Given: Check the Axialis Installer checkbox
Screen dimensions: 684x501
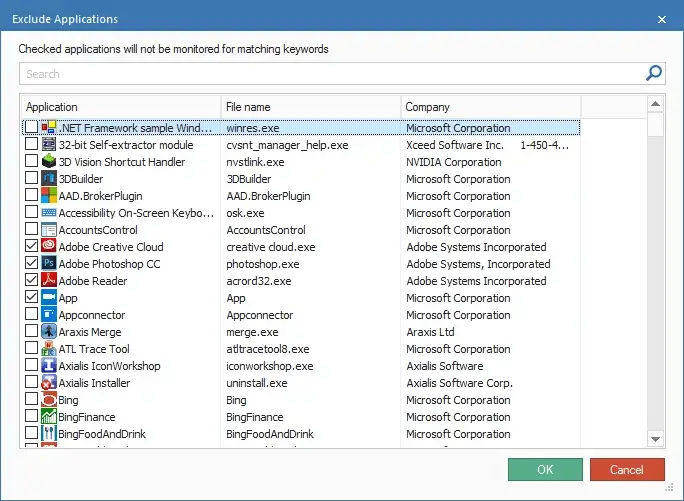Looking at the screenshot, I should point(32,383).
